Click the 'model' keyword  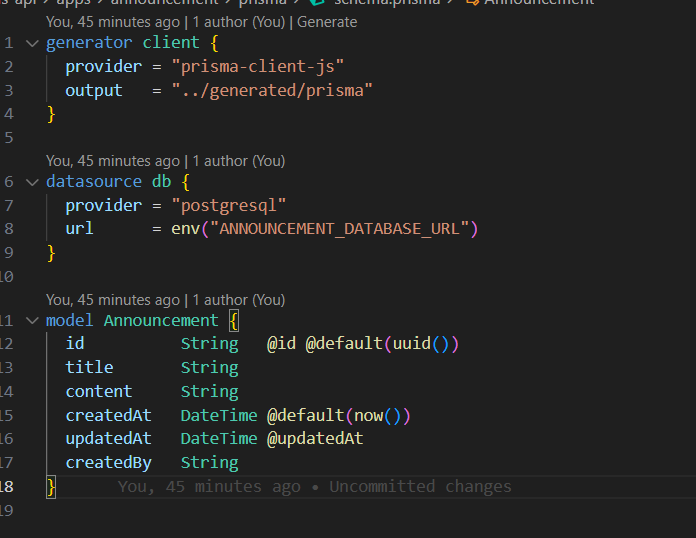[x=69, y=320]
